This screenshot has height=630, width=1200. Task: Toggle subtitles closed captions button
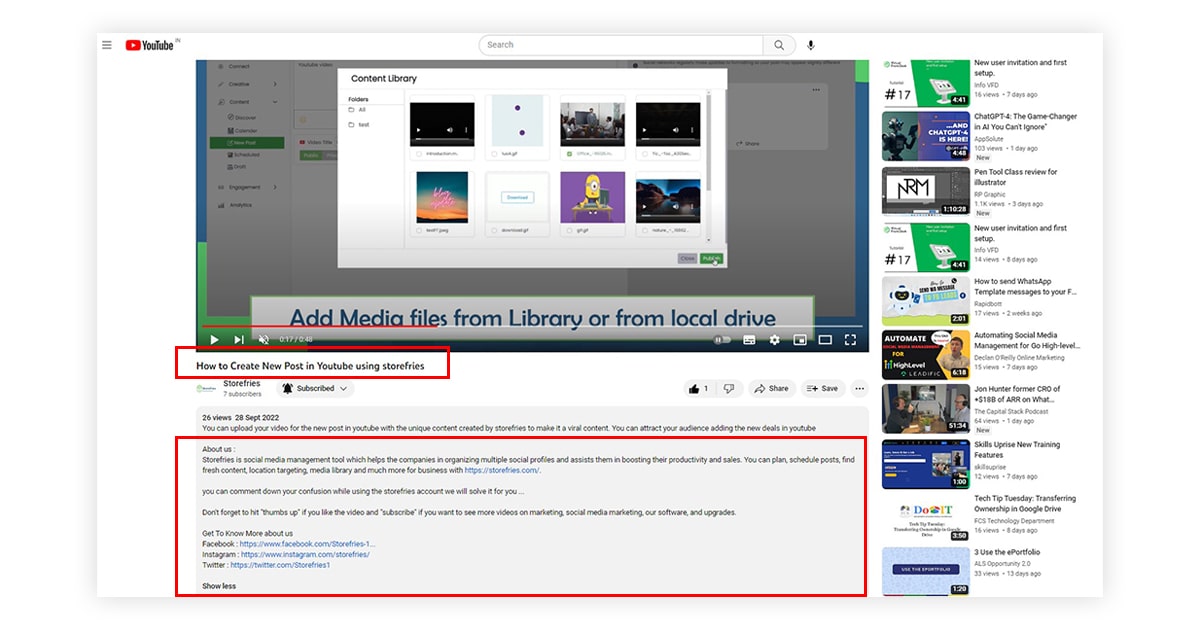tap(749, 340)
